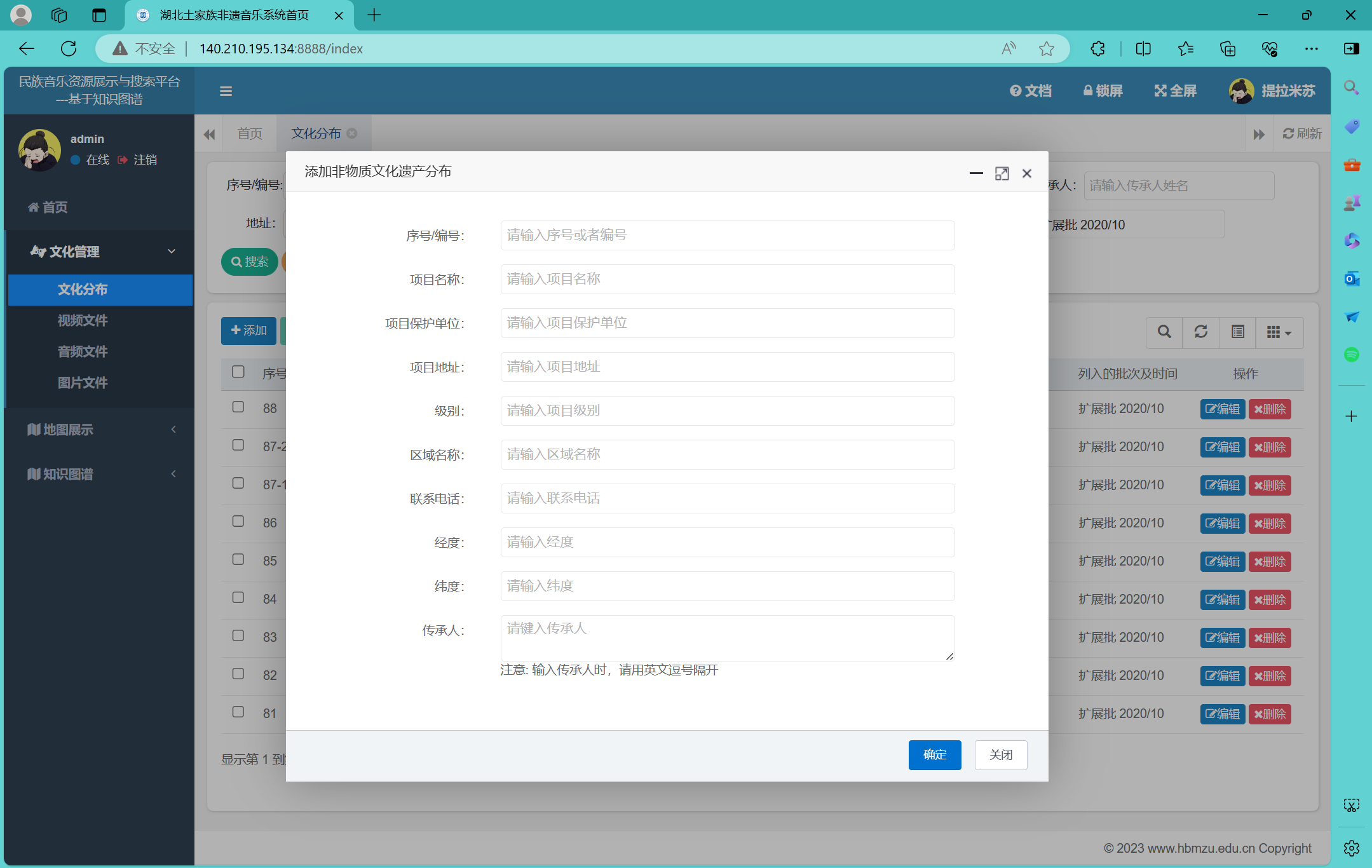
Task: Minimize the 添加非物质文化遗产分布 dialog
Action: (x=976, y=173)
